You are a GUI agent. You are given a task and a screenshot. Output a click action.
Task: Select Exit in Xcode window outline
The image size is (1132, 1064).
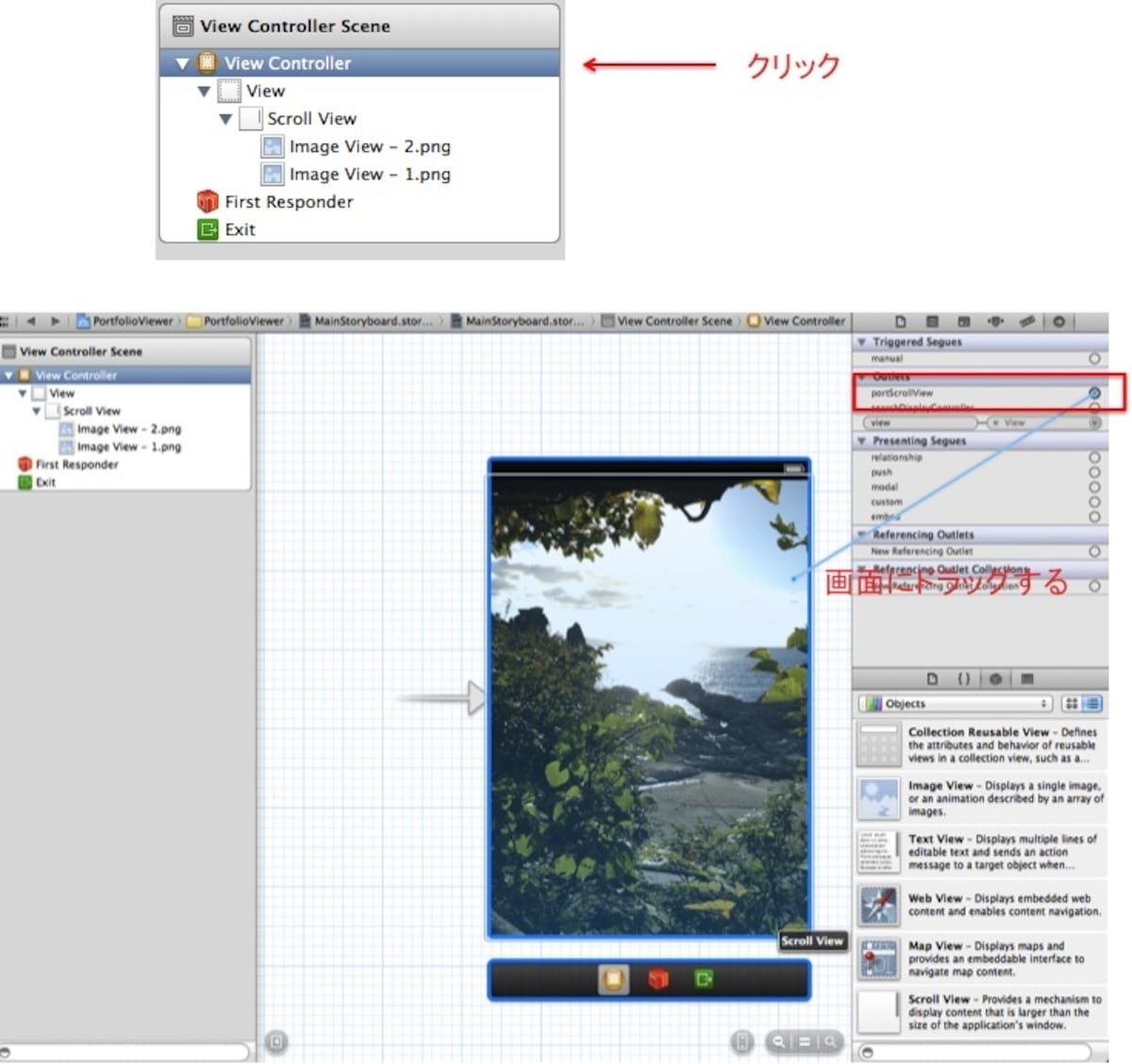[37, 482]
